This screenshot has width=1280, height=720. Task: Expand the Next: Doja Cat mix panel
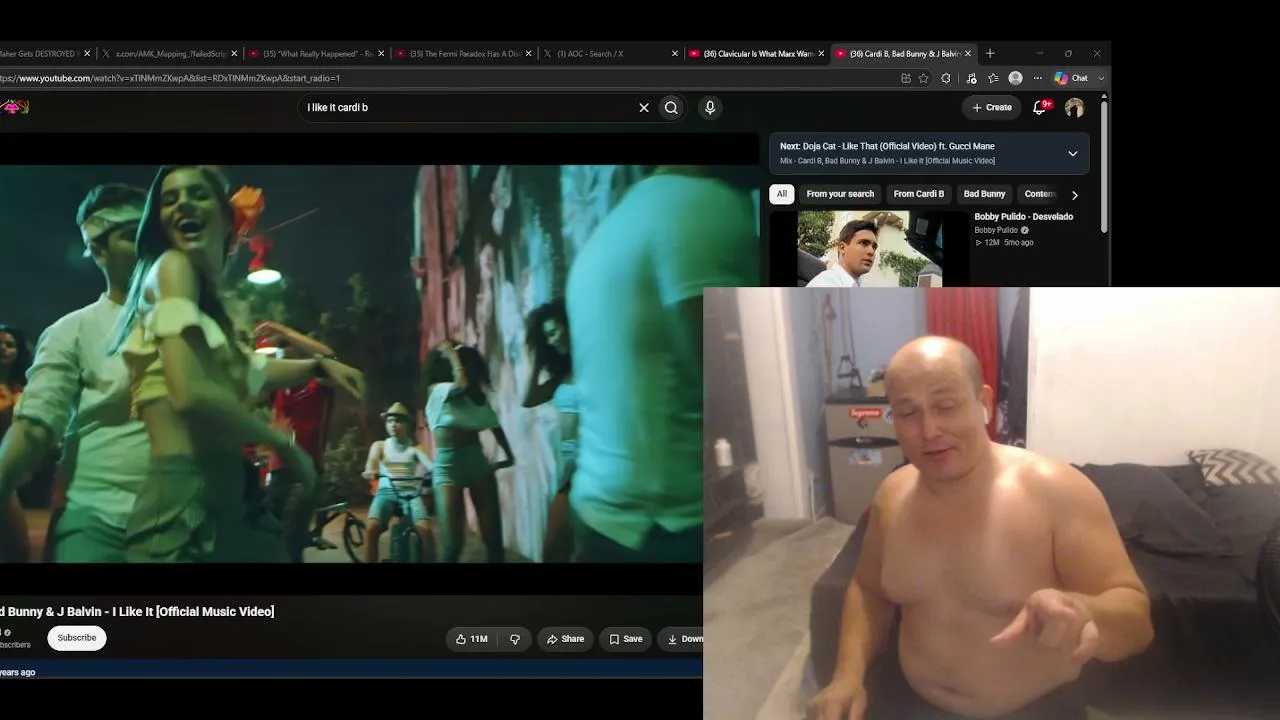[1073, 154]
